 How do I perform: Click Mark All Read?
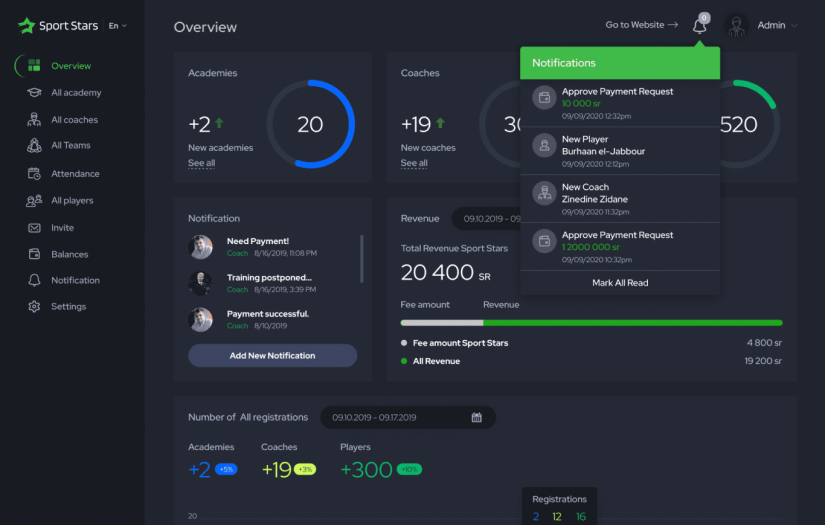point(620,283)
